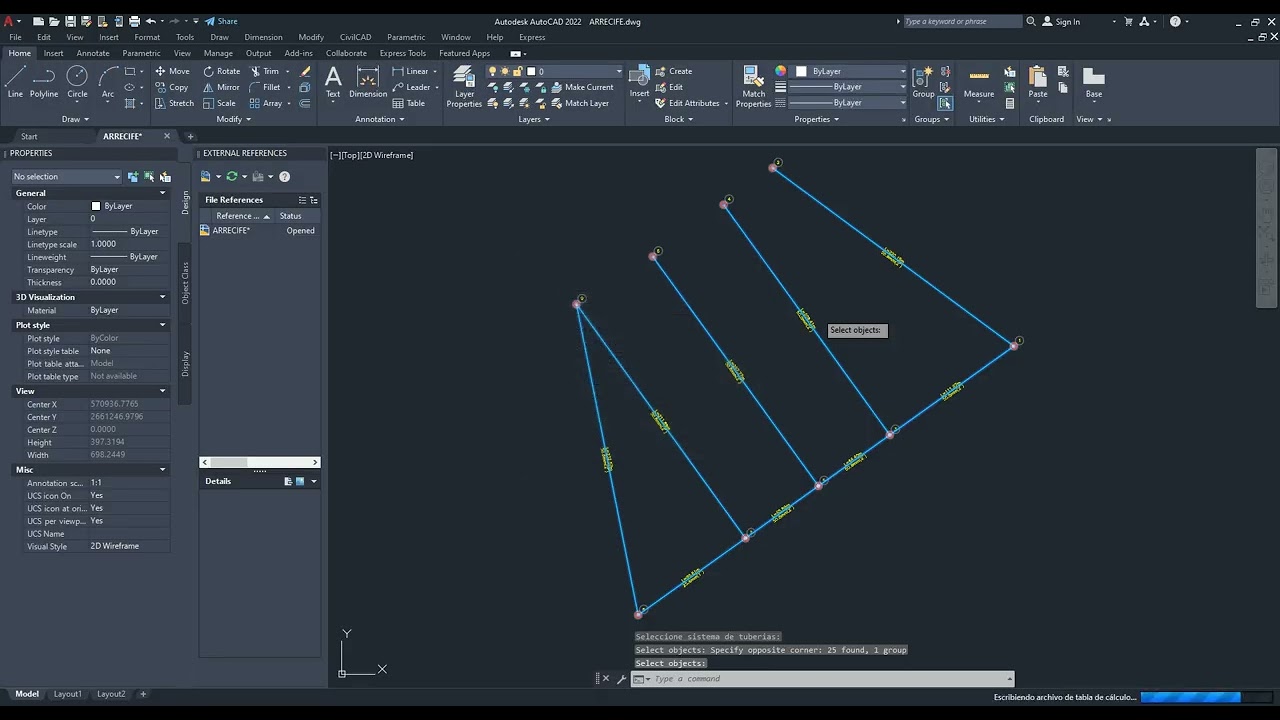Expand the Layers panel
This screenshot has height=720, width=1280.
pyautogui.click(x=534, y=119)
